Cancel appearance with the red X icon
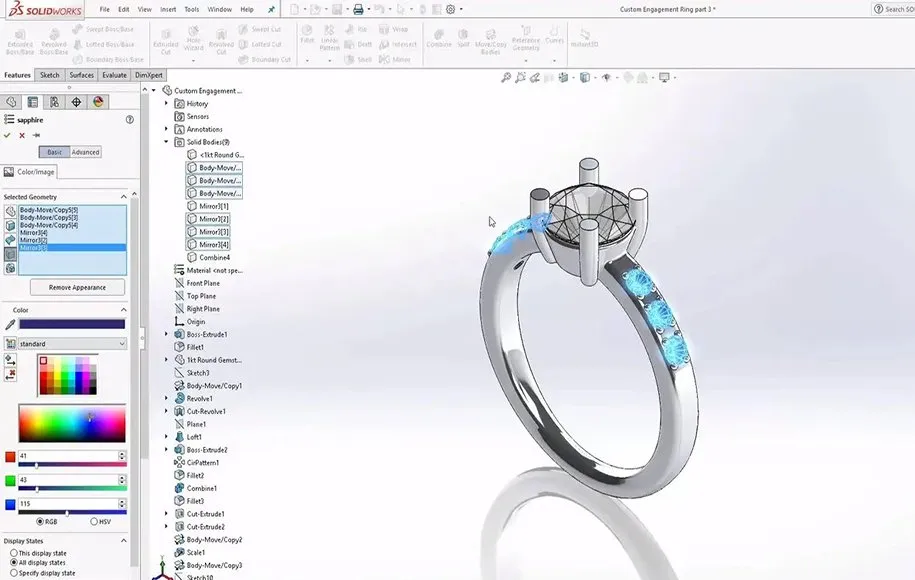Viewport: 915px width, 580px height. click(x=22, y=135)
